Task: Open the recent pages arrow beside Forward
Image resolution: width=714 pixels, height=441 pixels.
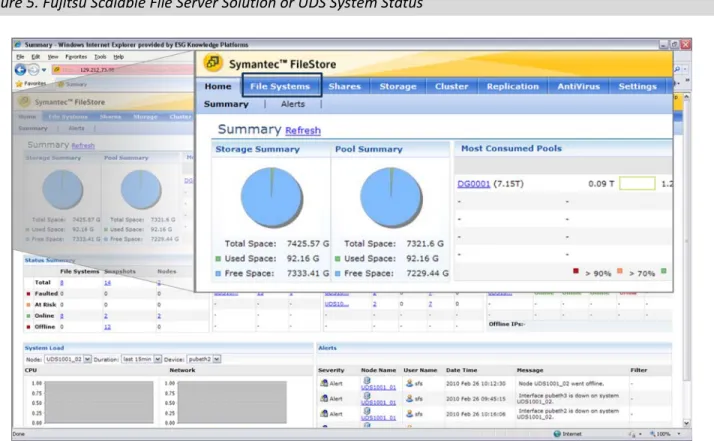Action: pos(44,70)
